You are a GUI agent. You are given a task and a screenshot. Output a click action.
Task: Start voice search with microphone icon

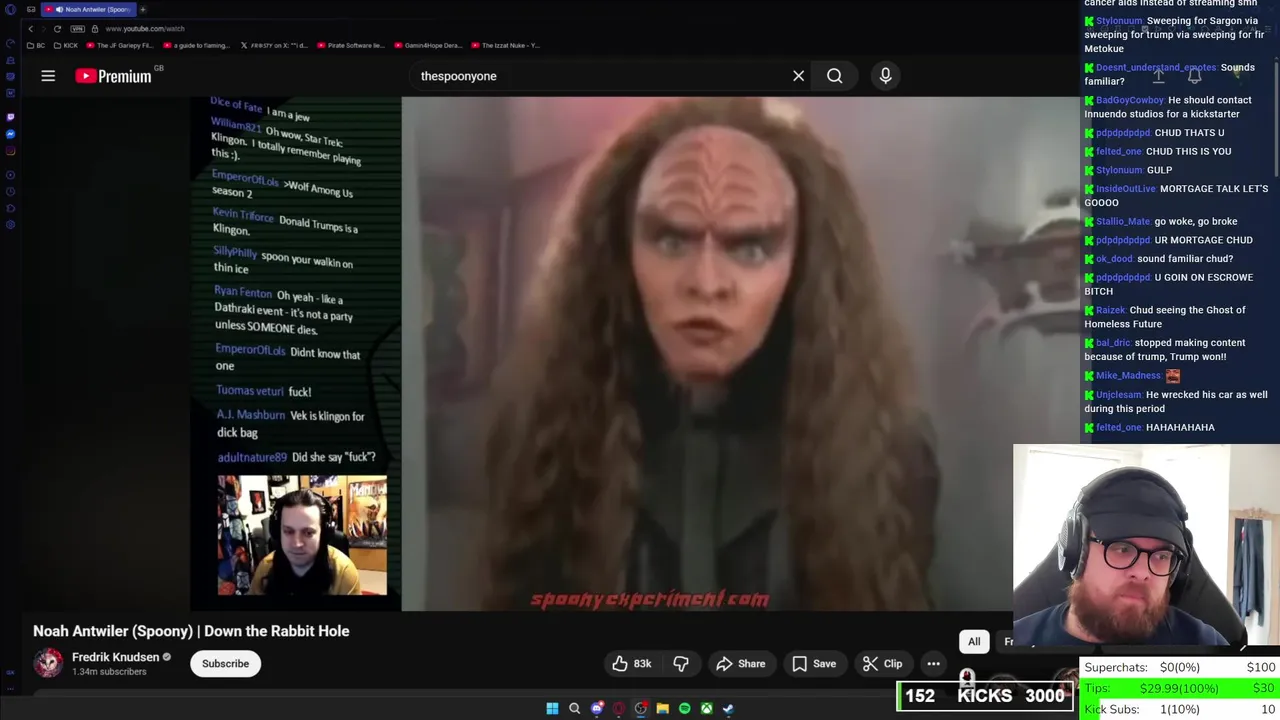coord(885,76)
